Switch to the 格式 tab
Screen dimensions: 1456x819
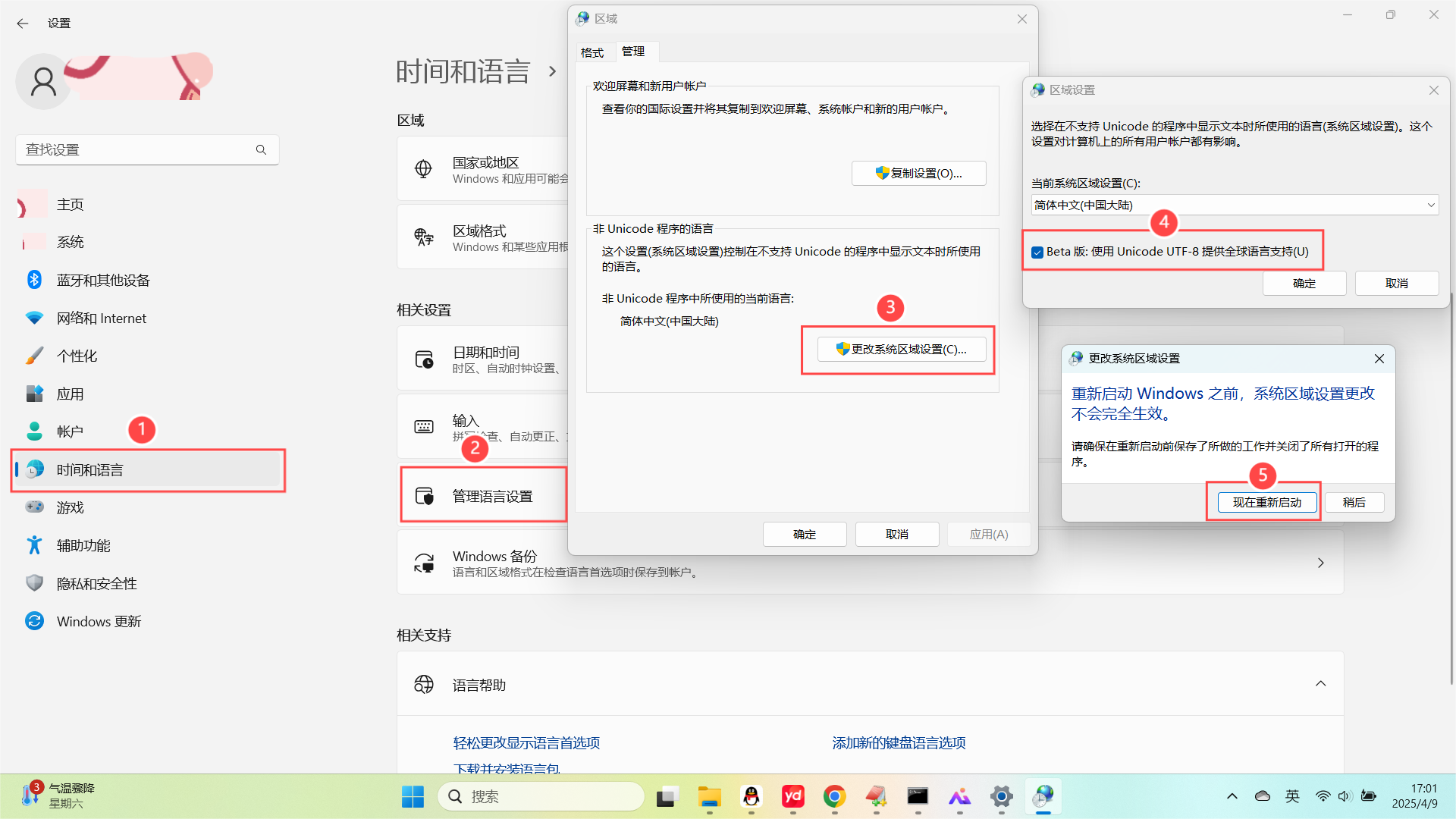(594, 52)
